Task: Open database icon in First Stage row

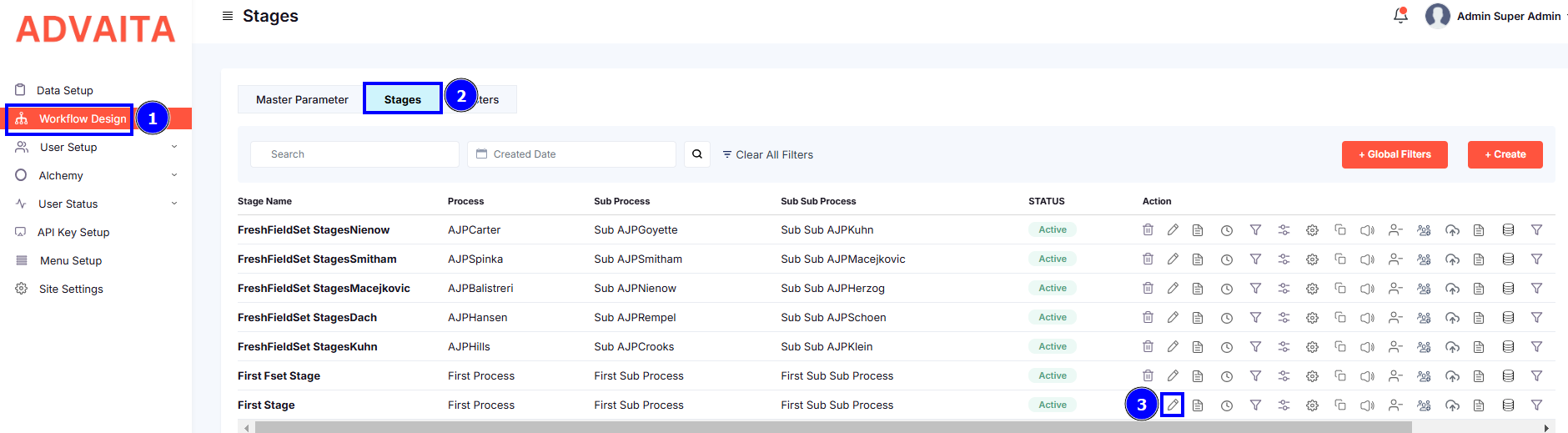Action: point(1508,405)
